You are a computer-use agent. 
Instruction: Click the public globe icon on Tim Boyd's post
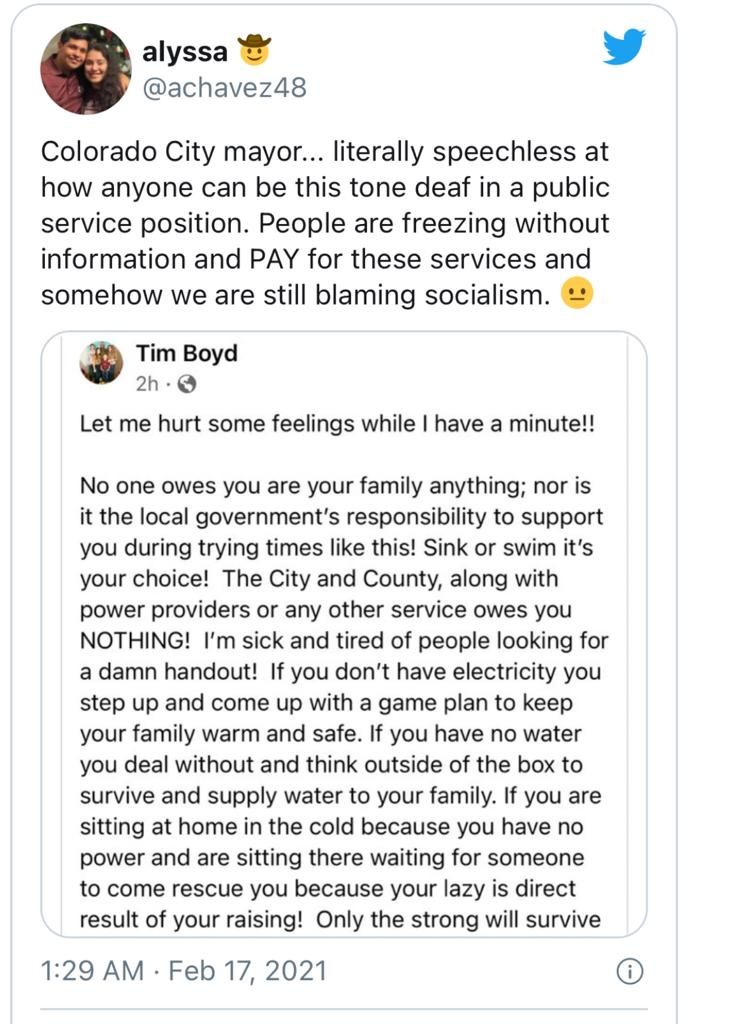(187, 384)
